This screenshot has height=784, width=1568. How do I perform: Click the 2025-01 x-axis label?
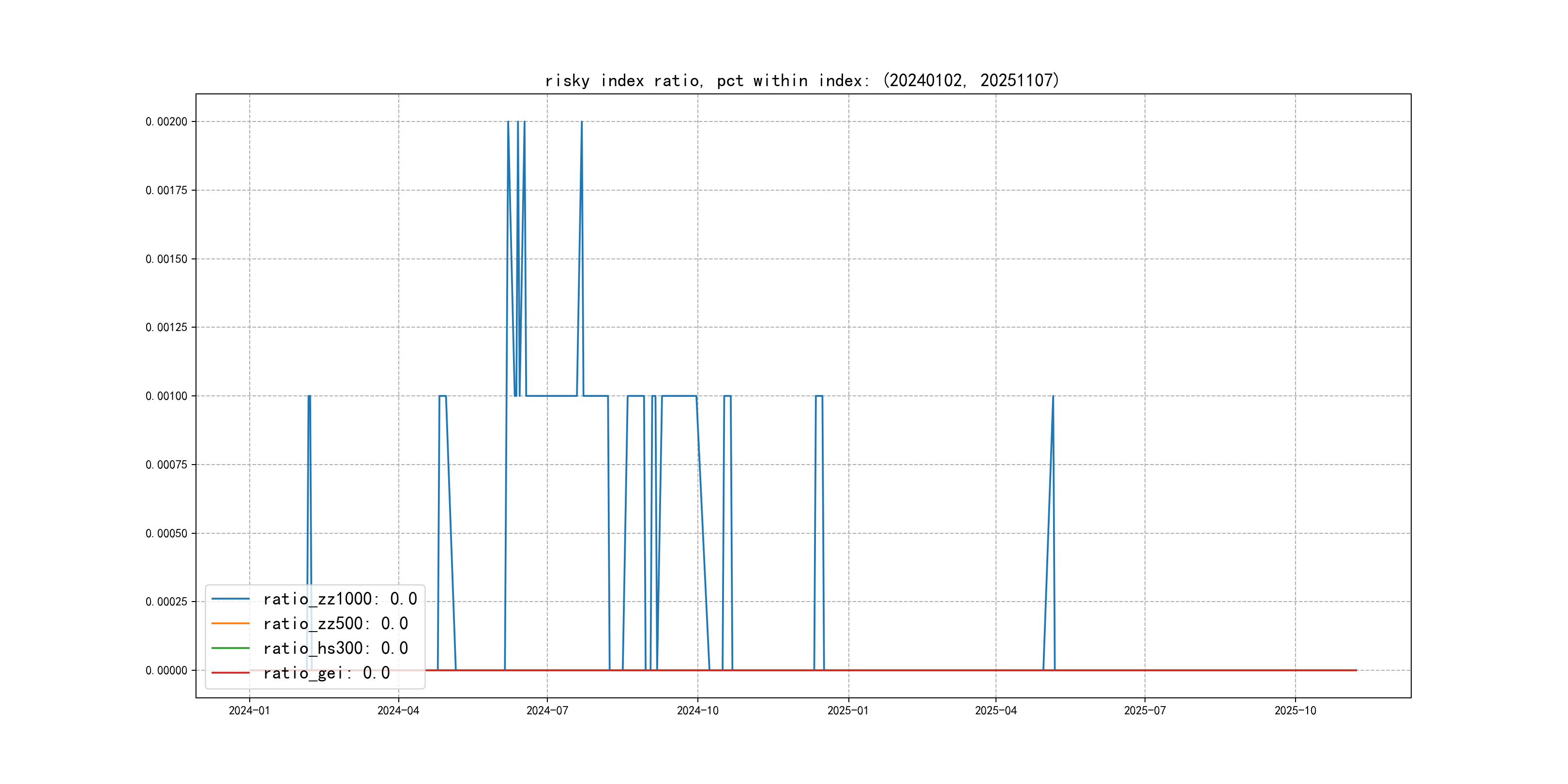(x=848, y=711)
